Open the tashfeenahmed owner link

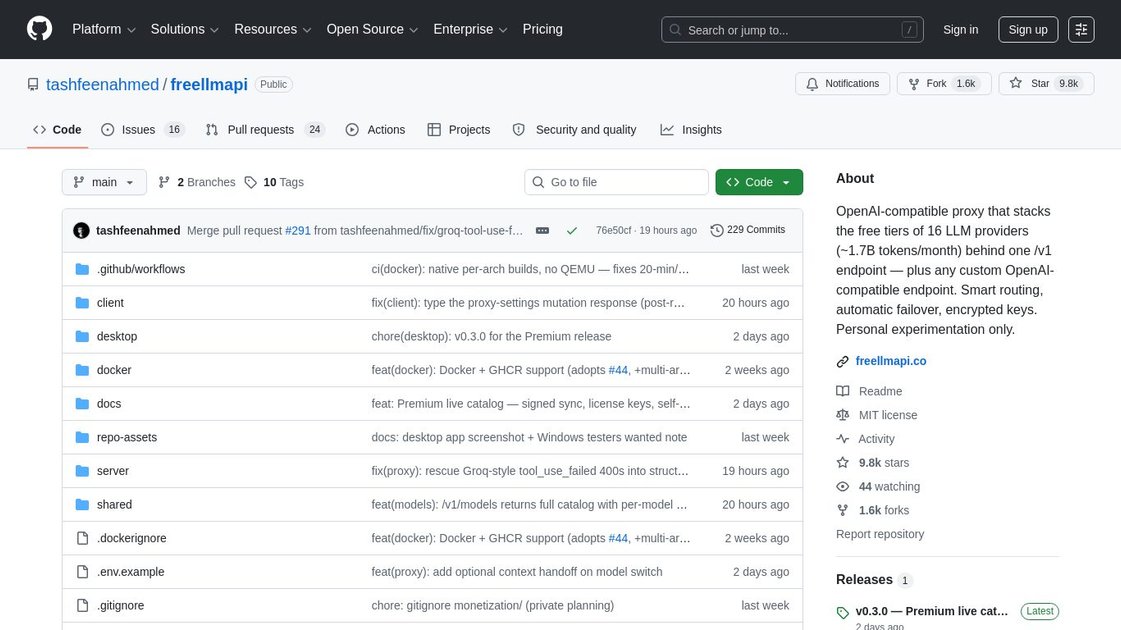point(102,84)
